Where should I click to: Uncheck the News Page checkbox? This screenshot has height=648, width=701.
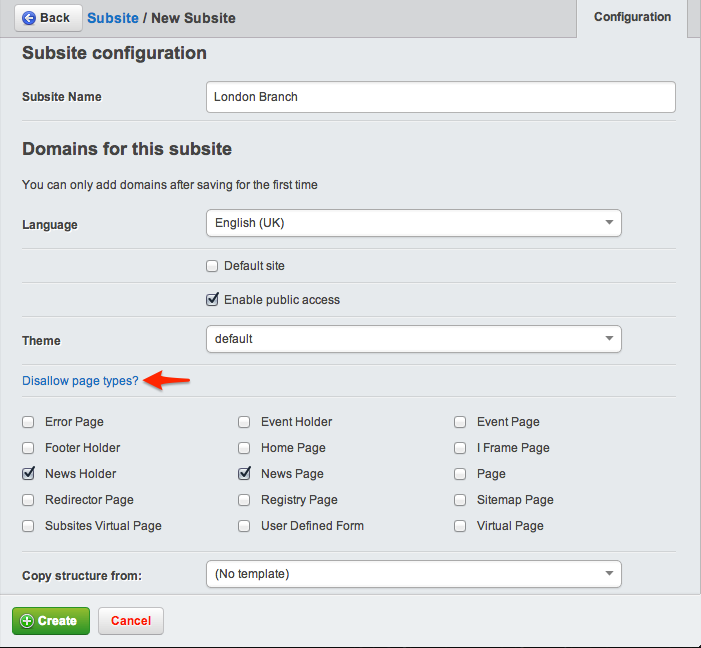244,474
